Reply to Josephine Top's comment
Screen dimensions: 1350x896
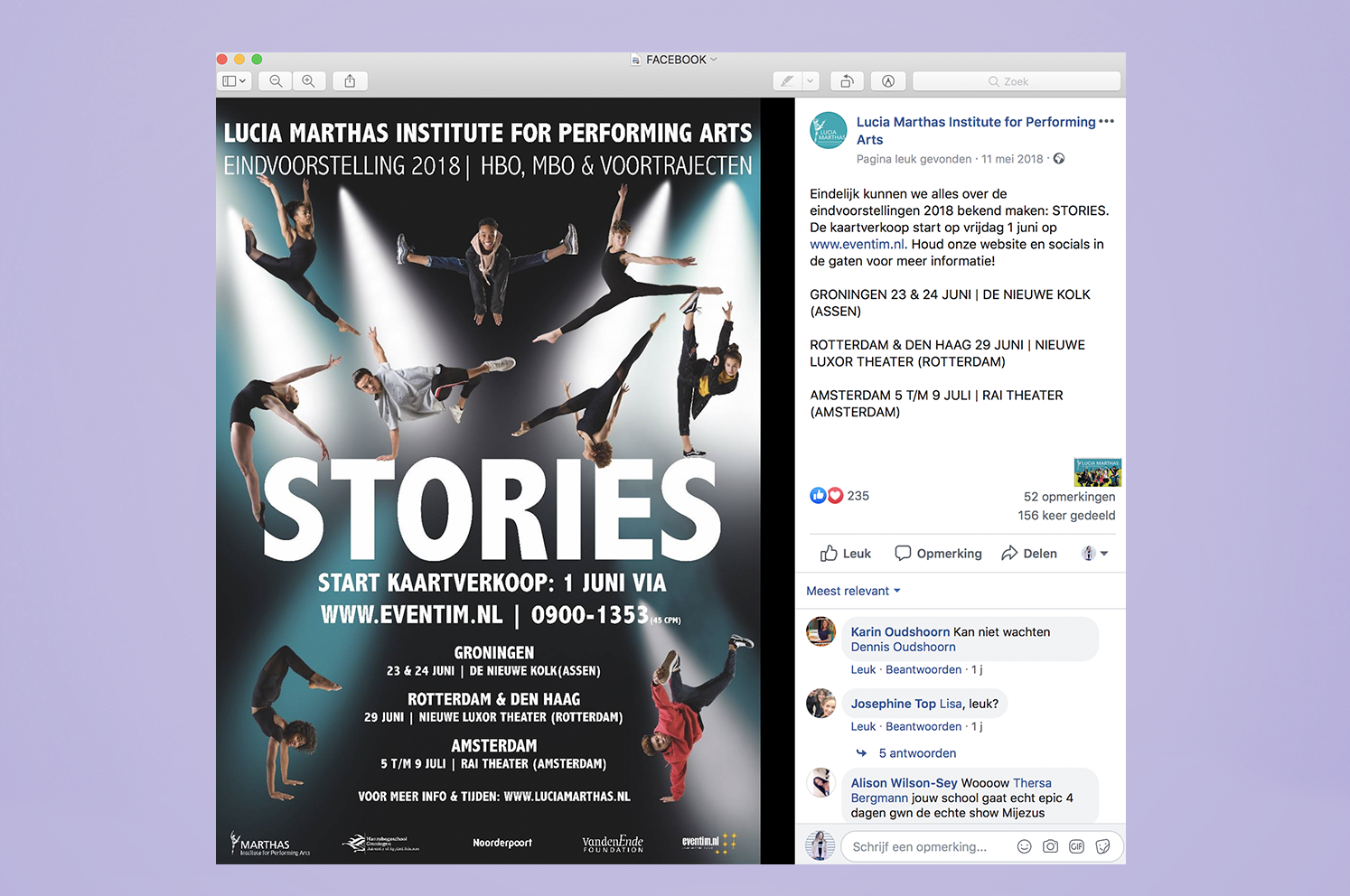pyautogui.click(x=923, y=726)
